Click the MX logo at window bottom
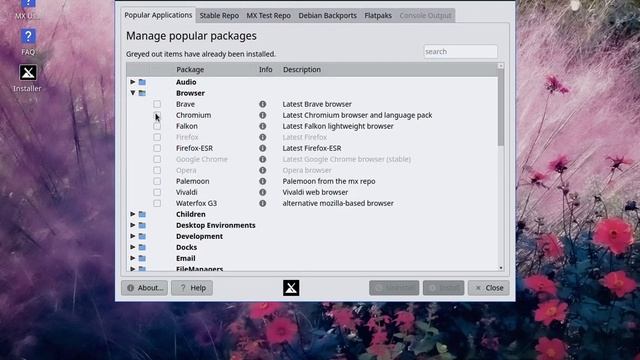The height and width of the screenshot is (360, 640). point(291,288)
